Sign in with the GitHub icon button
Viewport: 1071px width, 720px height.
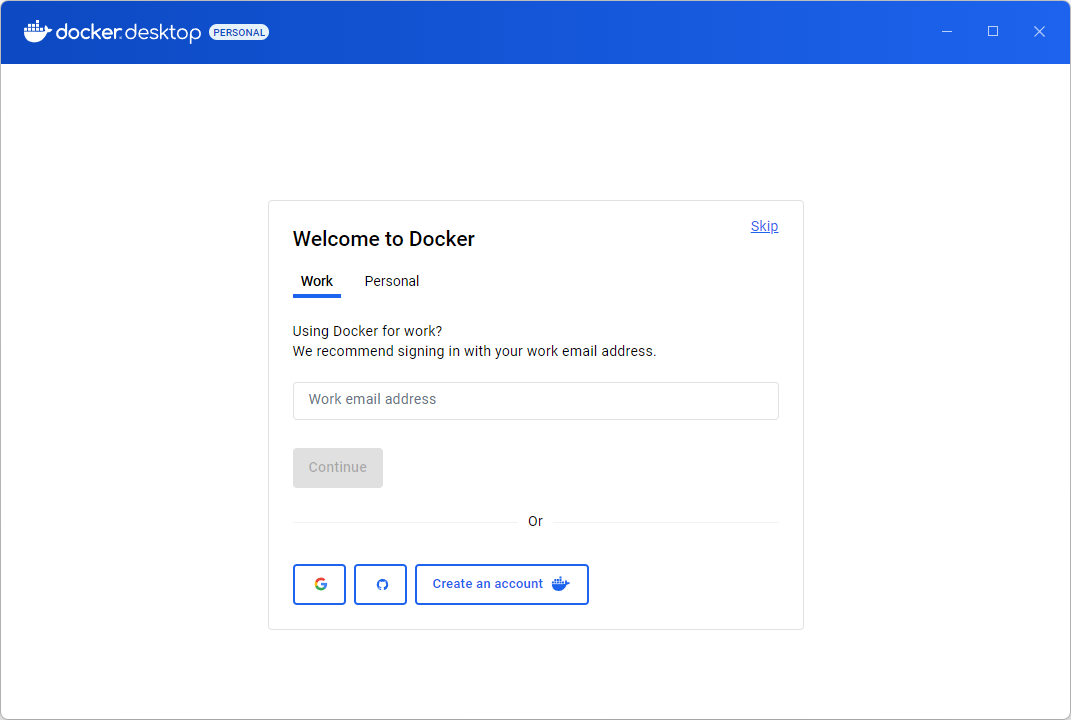pos(380,584)
